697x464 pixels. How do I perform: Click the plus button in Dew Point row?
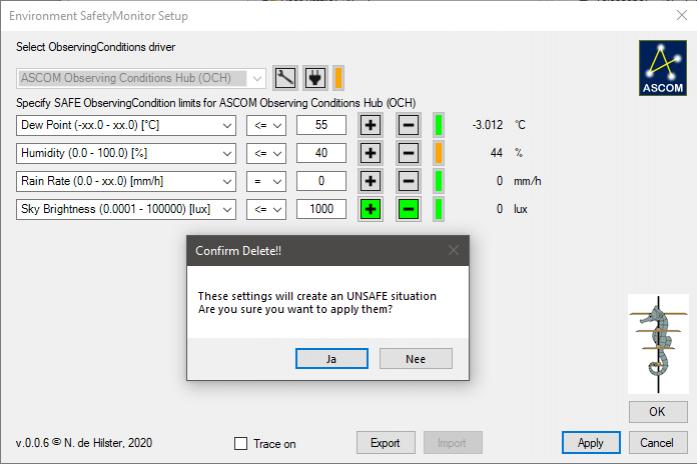pyautogui.click(x=371, y=125)
